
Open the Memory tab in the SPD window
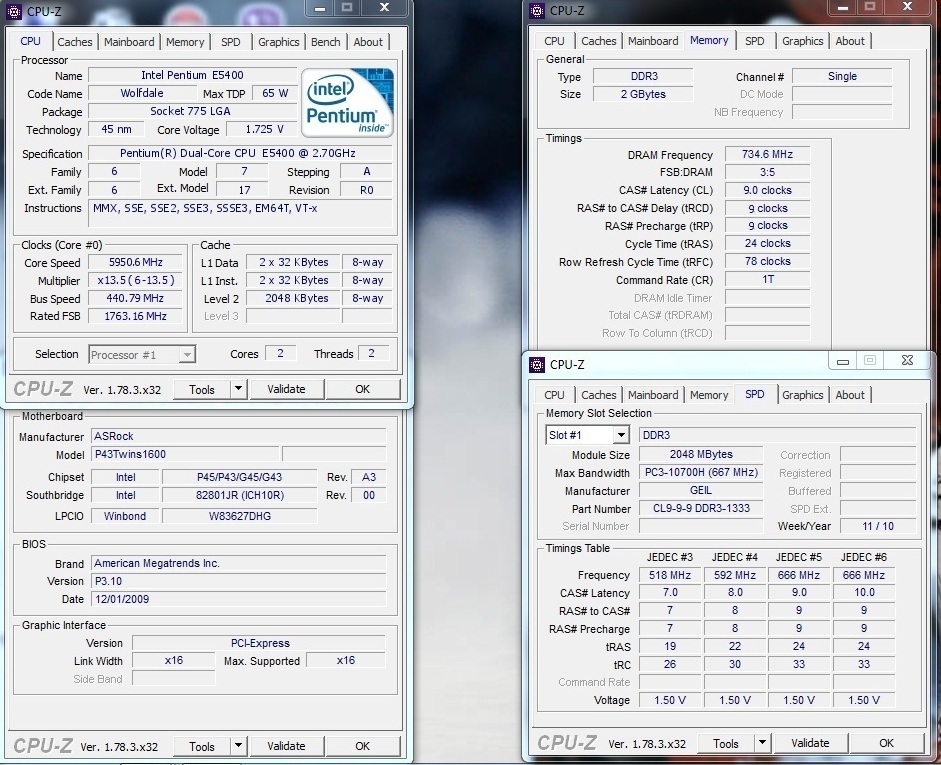click(x=709, y=395)
